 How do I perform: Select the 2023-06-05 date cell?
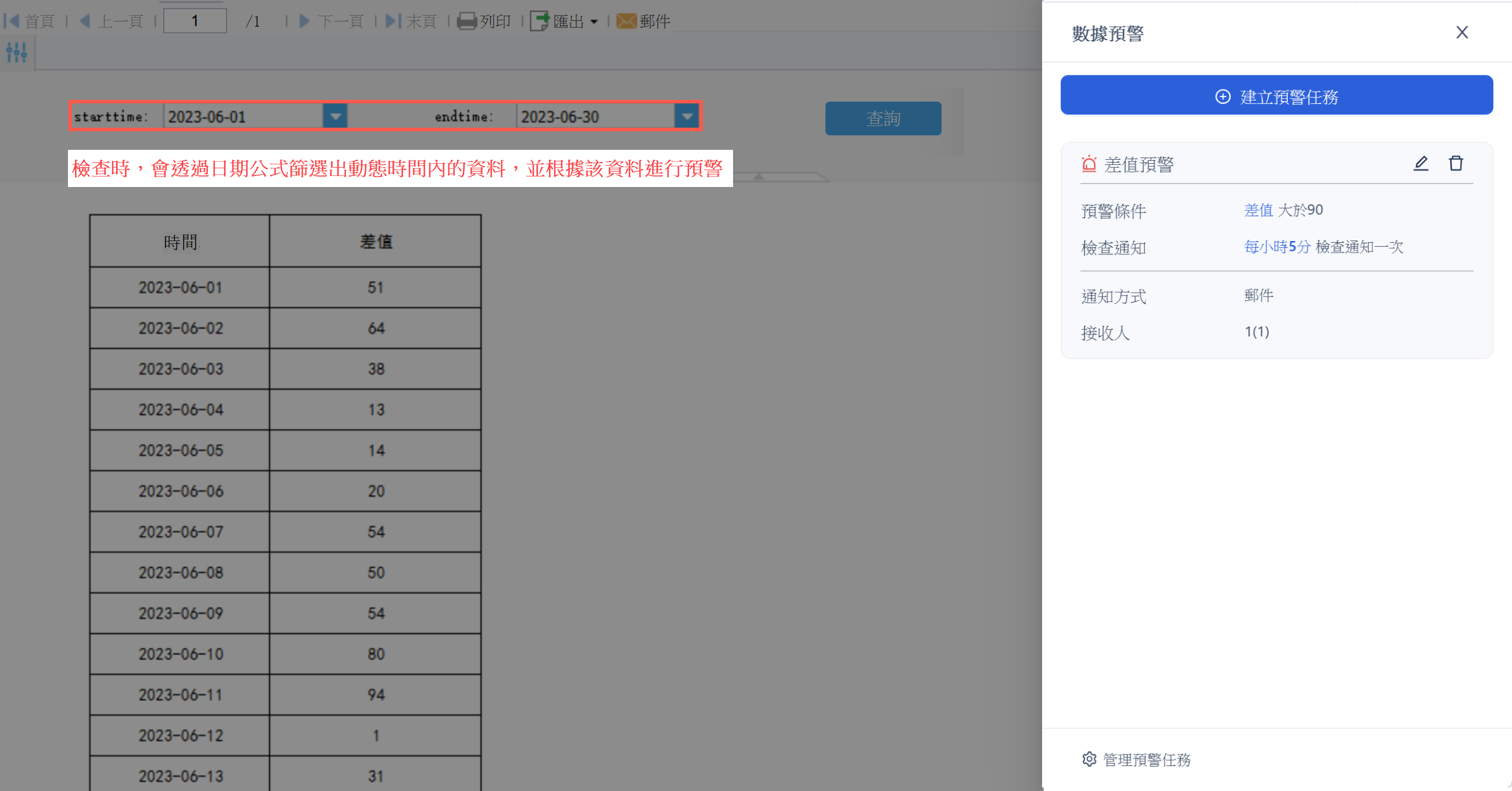179,450
